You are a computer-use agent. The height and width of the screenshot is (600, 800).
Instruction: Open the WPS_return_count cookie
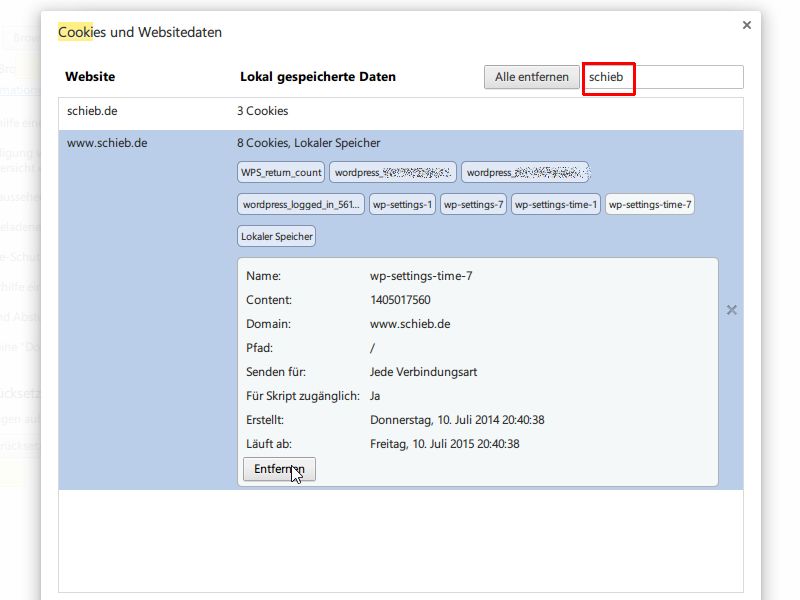[281, 172]
